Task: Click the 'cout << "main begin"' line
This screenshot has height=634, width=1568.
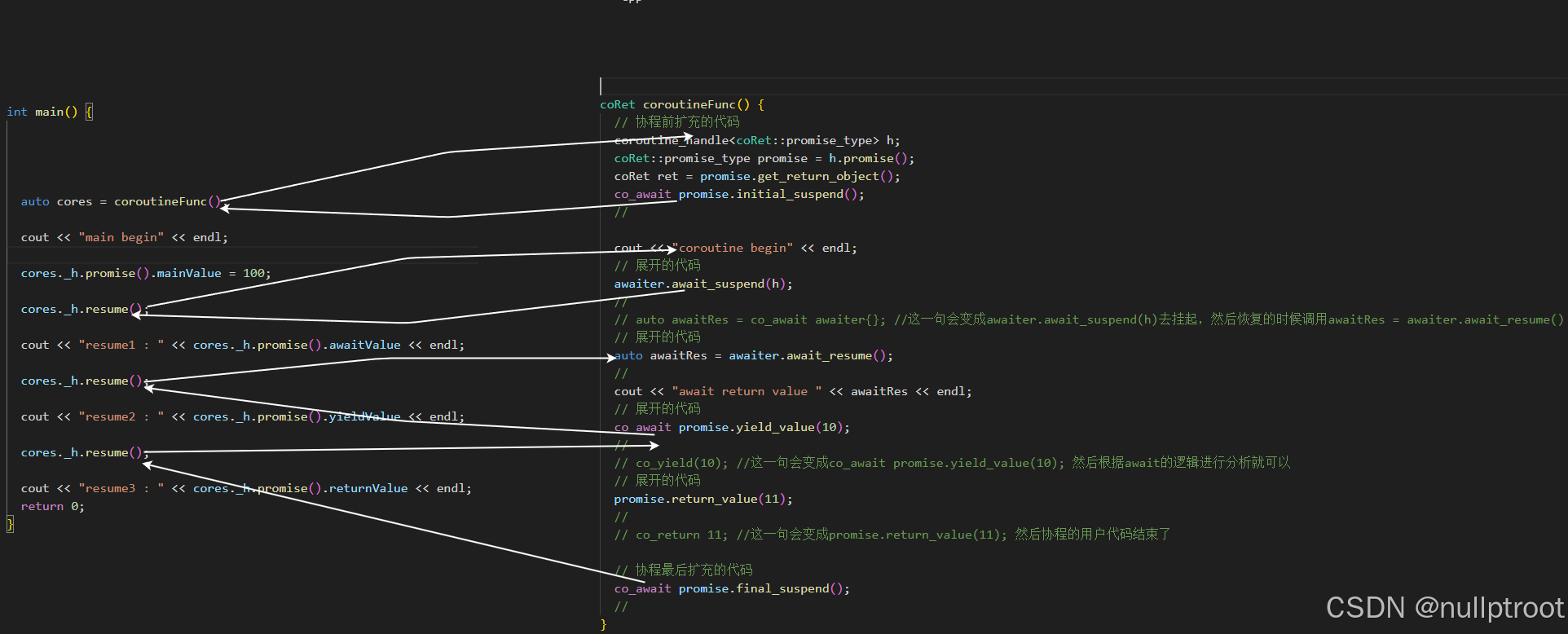Action: click(x=124, y=237)
